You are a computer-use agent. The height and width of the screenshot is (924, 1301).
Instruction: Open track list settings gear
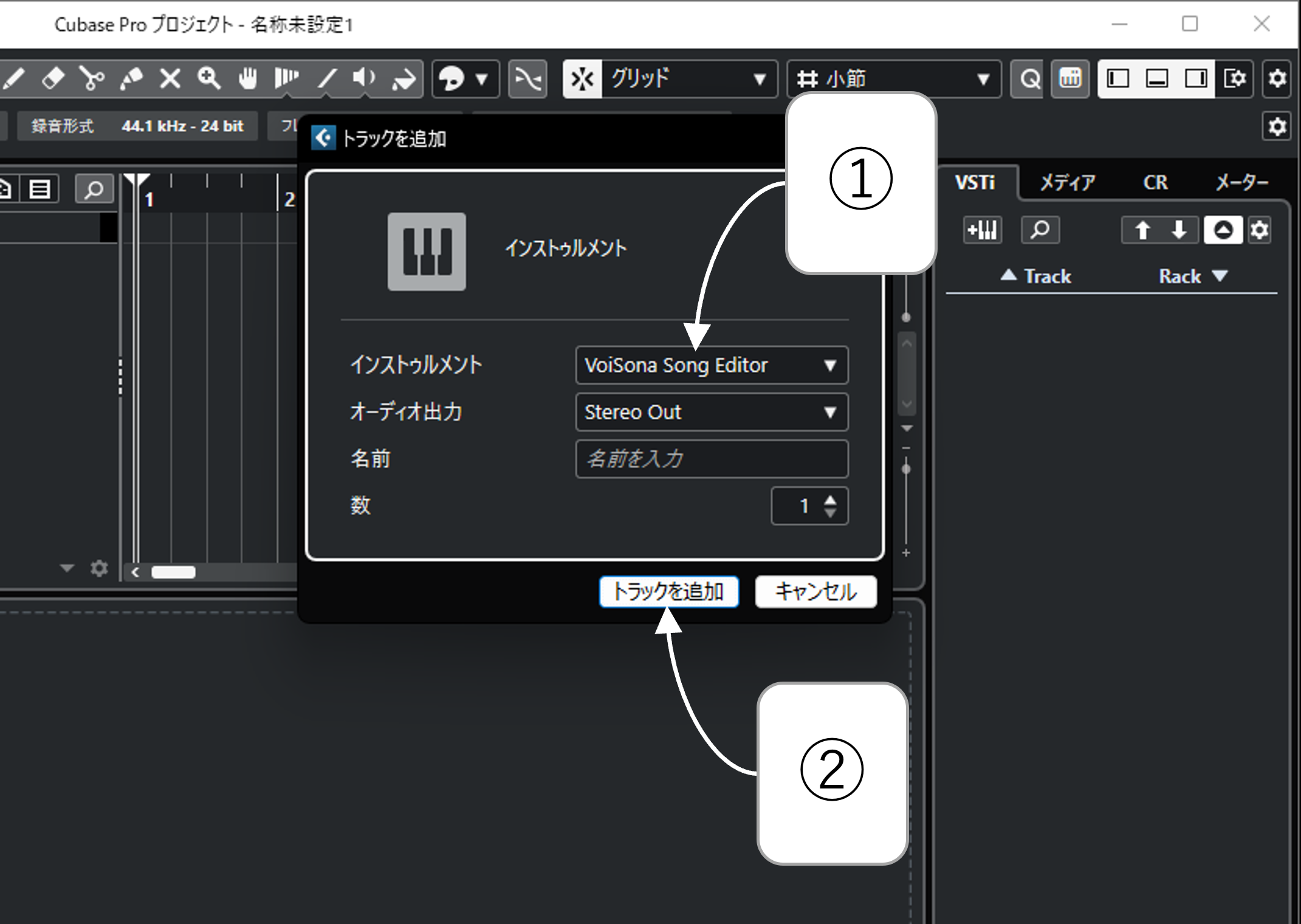(x=99, y=569)
